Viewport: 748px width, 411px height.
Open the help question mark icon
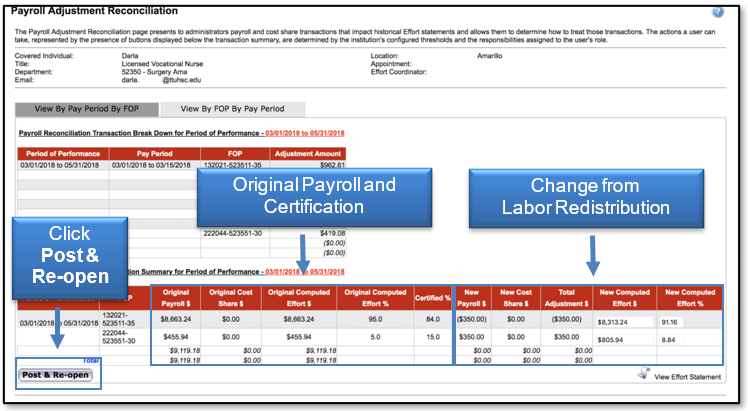pos(717,11)
